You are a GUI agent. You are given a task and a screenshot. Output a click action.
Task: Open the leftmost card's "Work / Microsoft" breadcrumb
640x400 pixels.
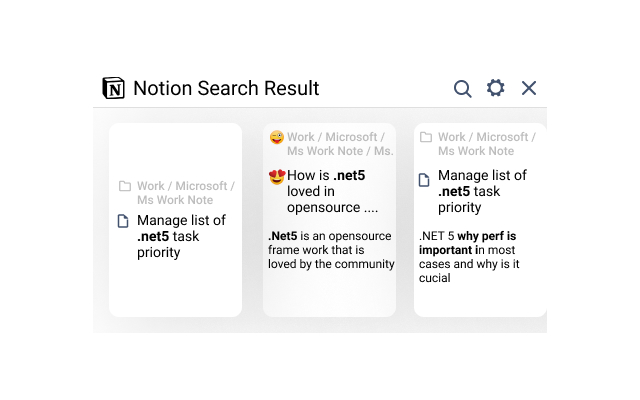[186, 186]
